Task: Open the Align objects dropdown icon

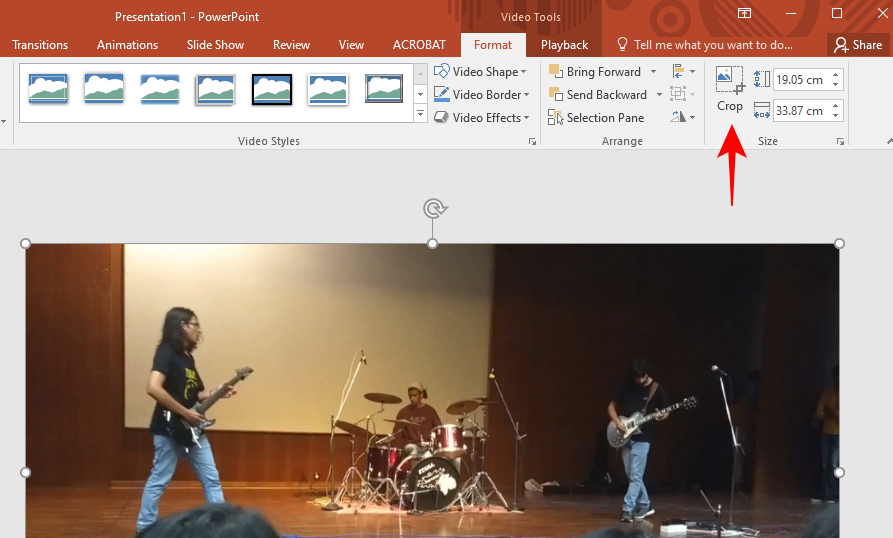Action: tap(683, 72)
